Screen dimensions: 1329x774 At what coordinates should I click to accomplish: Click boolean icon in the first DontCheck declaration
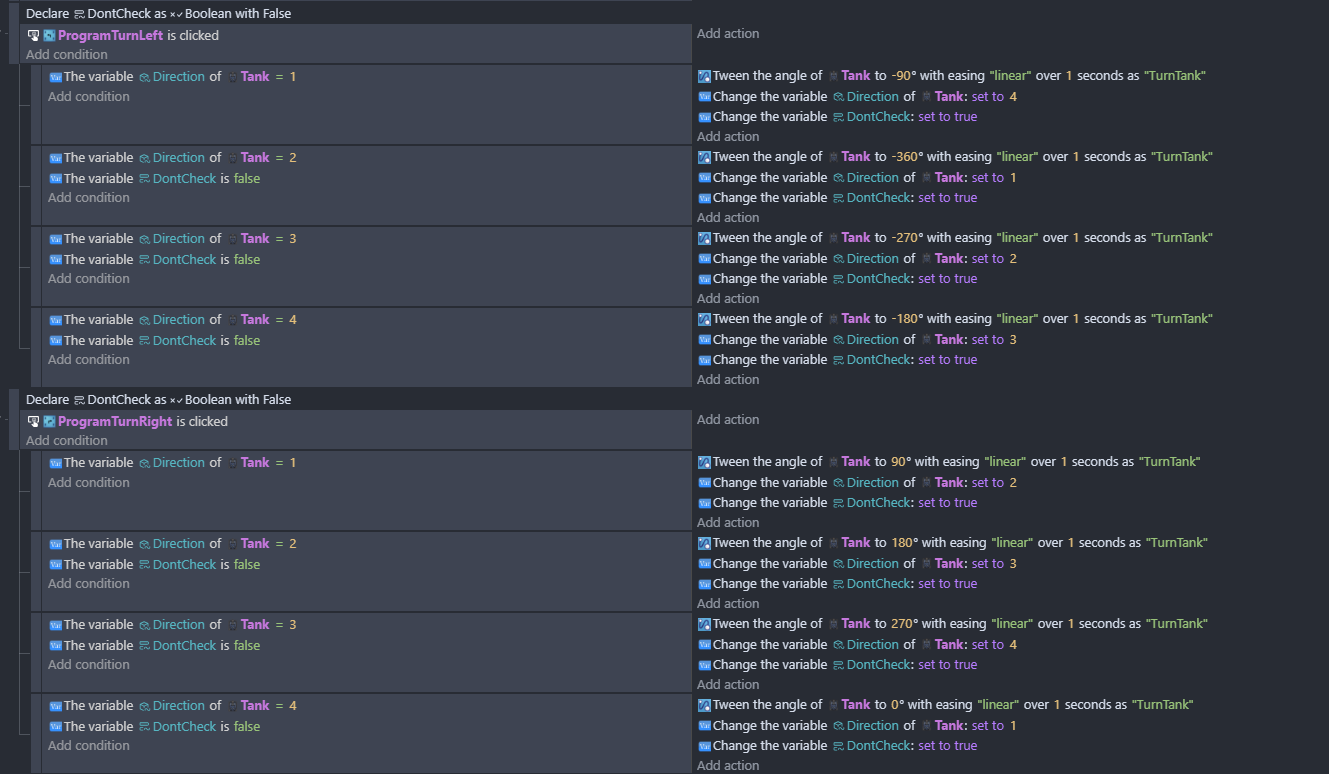176,14
